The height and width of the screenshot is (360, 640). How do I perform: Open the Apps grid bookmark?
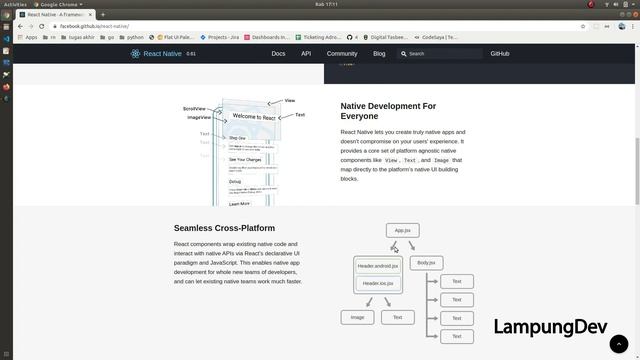click(27, 37)
